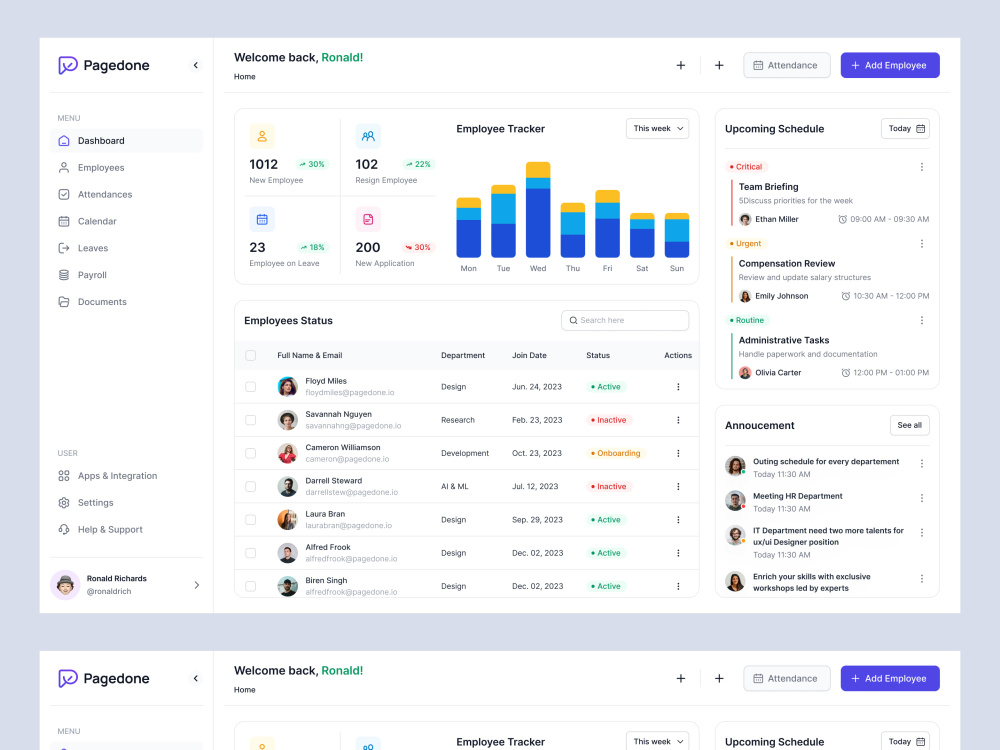Open options for the Critical schedule item
Screen dimensions: 1000x750
[x=922, y=167]
